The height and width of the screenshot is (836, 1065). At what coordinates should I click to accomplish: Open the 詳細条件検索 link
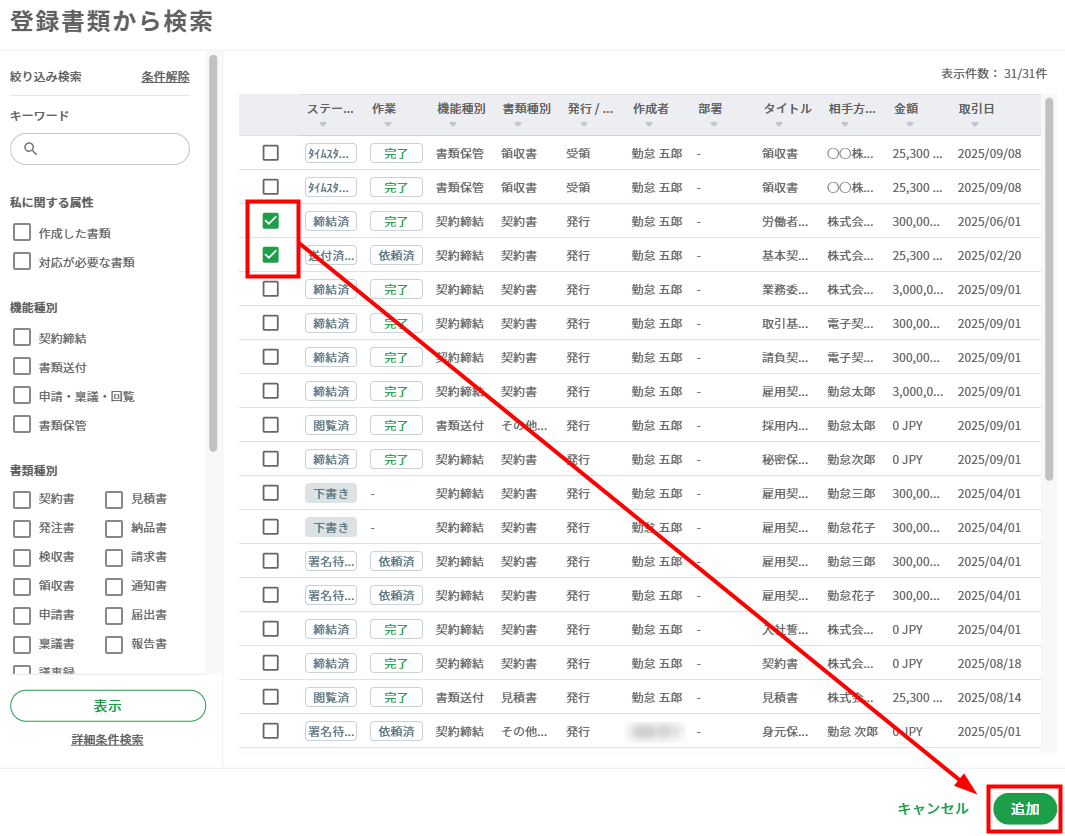click(x=107, y=740)
